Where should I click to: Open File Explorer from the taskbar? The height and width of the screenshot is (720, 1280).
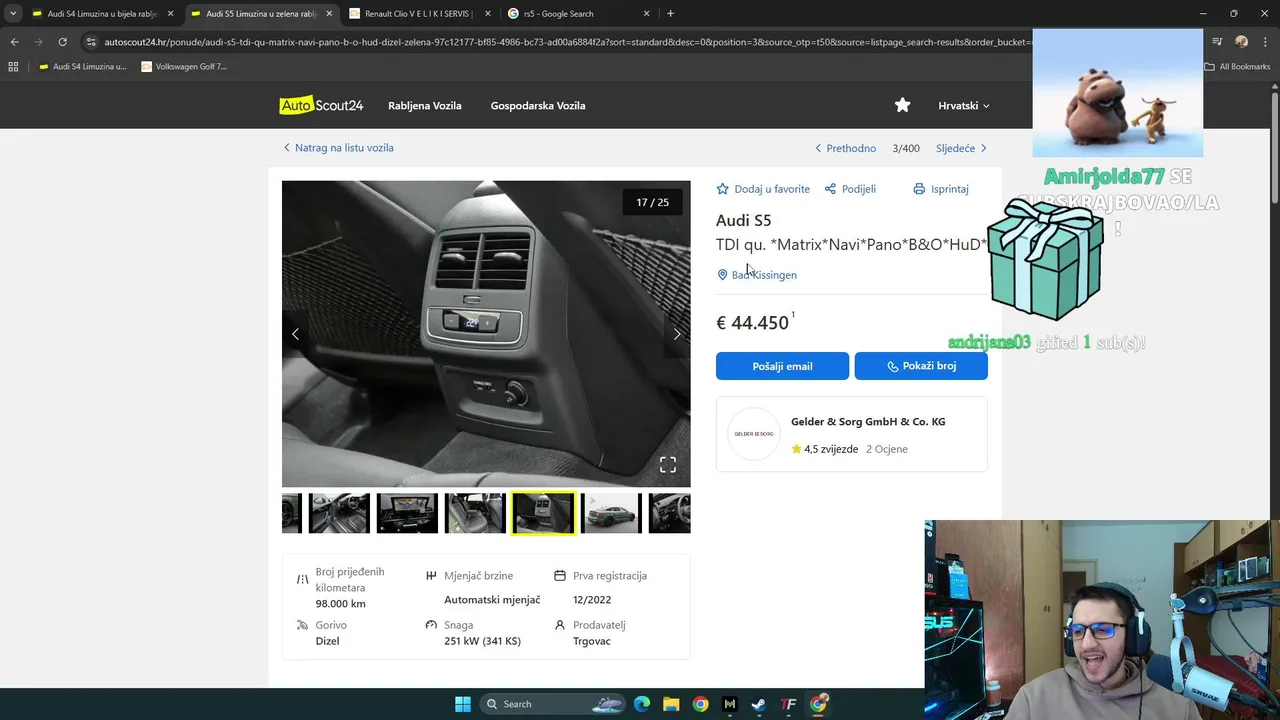coord(671,704)
